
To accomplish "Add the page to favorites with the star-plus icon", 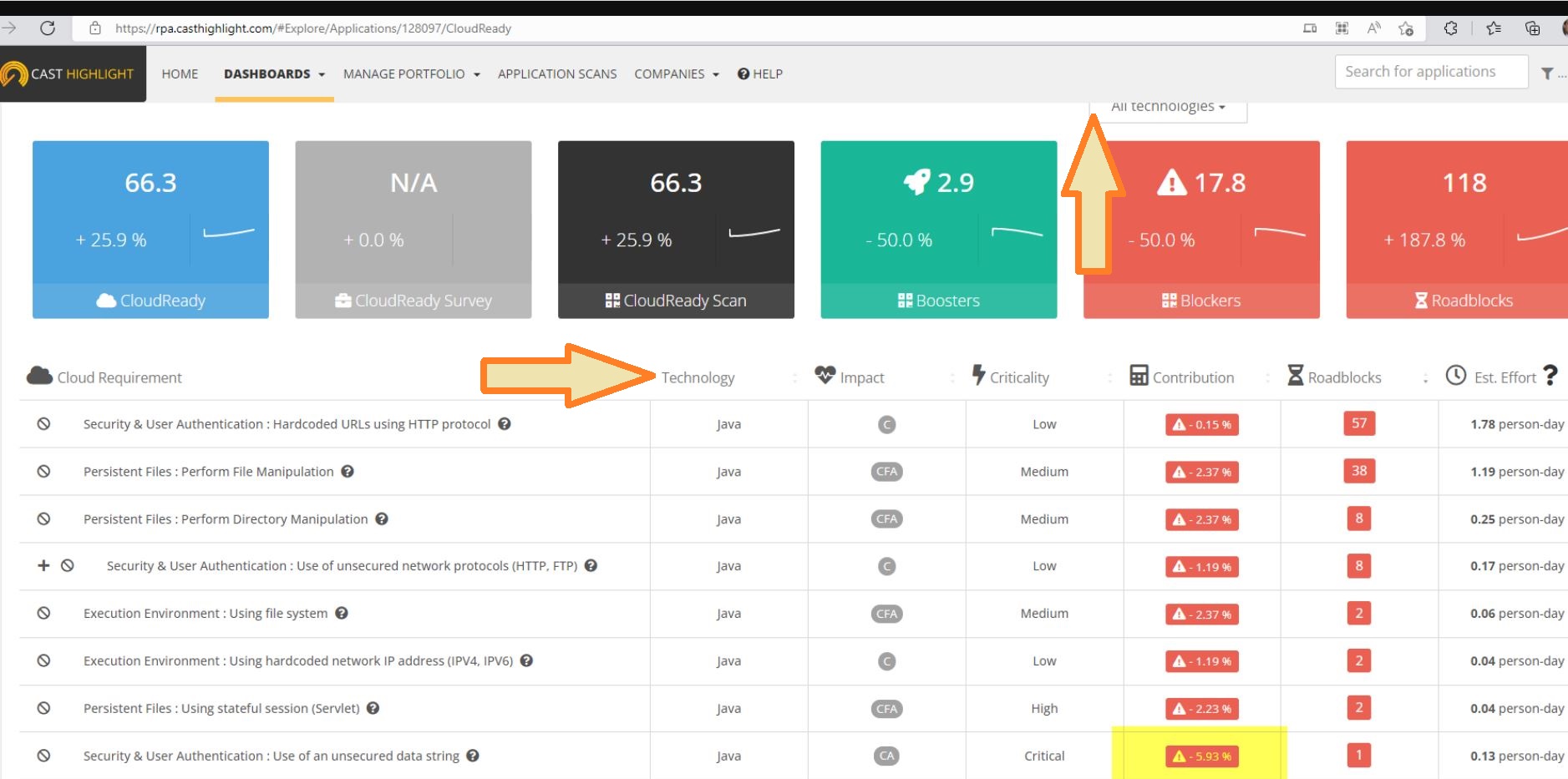I will point(1406,28).
